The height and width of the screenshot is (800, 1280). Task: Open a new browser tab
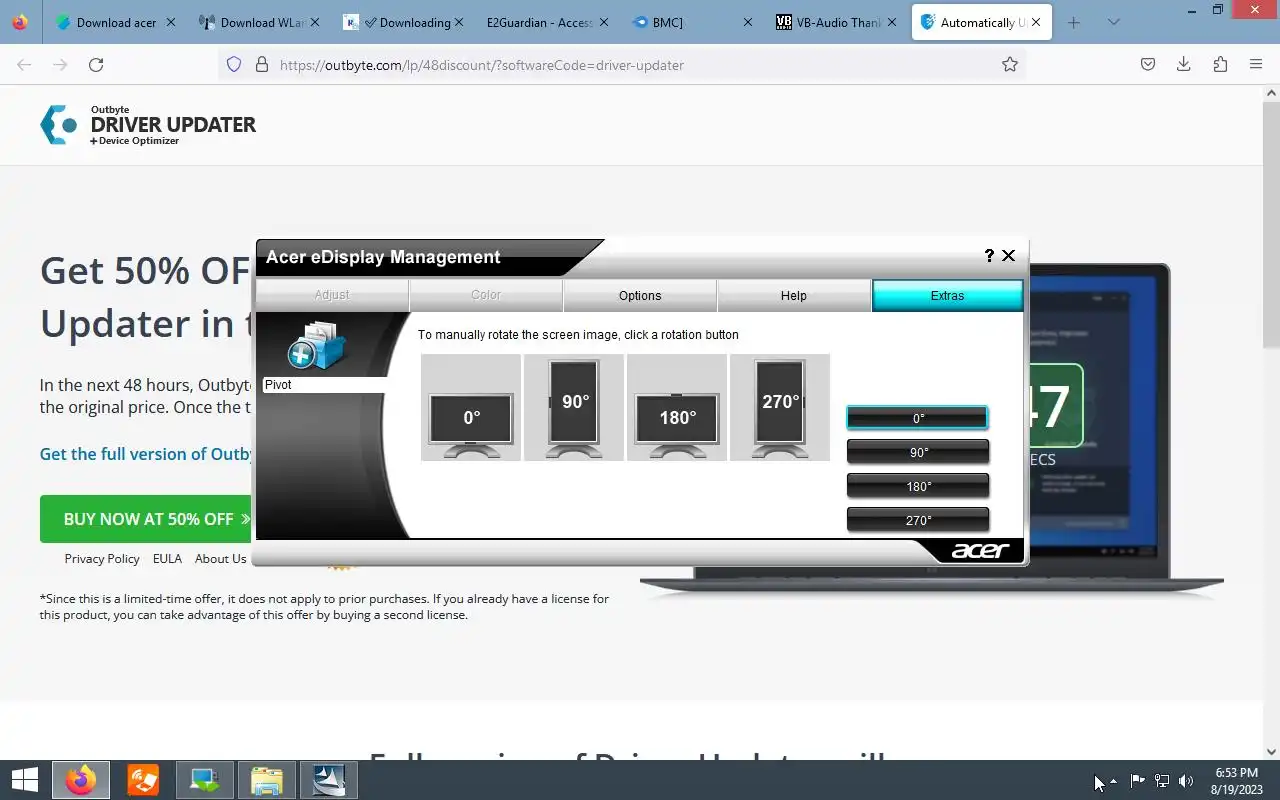click(1074, 22)
